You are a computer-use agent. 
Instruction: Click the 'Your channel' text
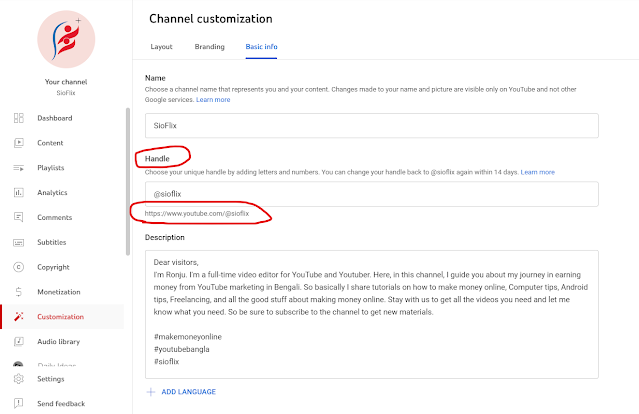click(x=66, y=82)
